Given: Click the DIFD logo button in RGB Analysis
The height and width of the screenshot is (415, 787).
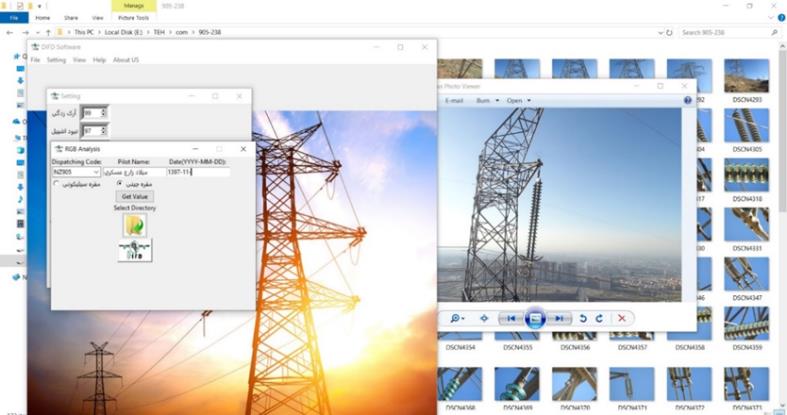Looking at the screenshot, I should (x=134, y=251).
